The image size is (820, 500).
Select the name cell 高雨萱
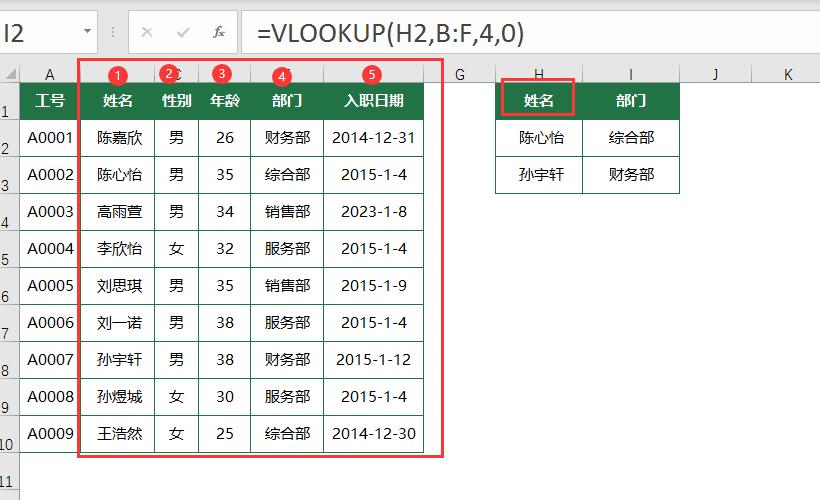click(x=118, y=212)
